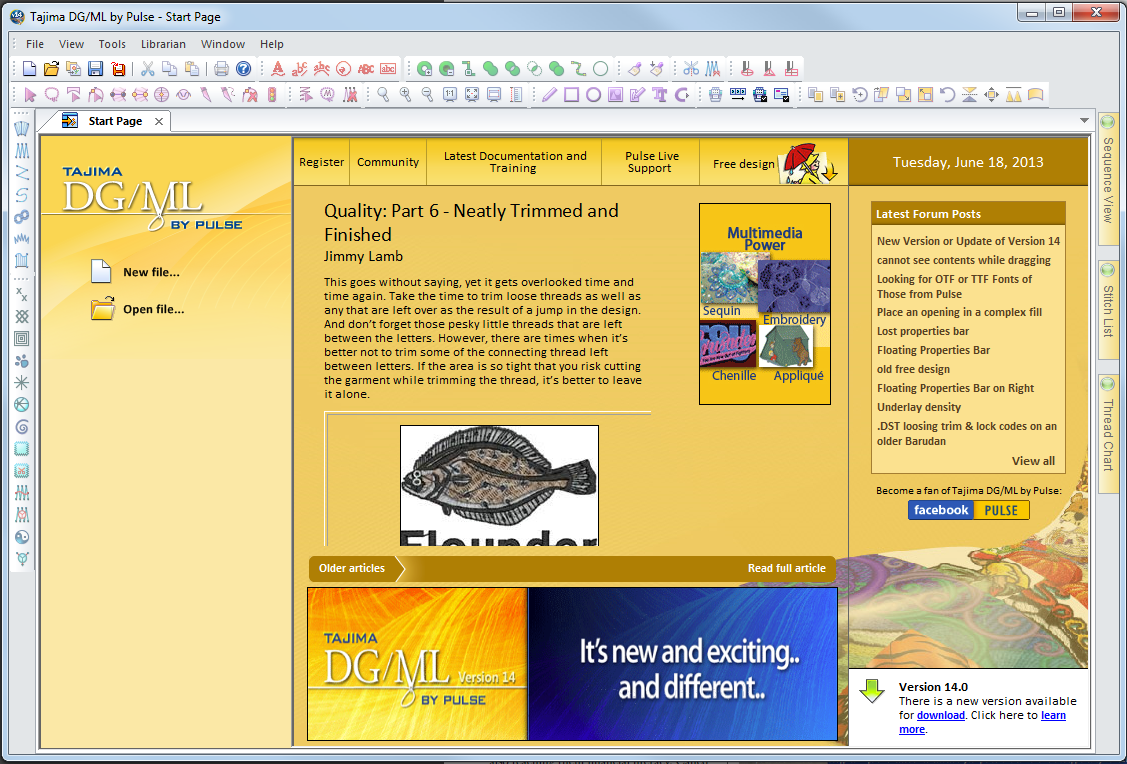
Task: Click the blue floppy Save icon
Action: (95, 69)
